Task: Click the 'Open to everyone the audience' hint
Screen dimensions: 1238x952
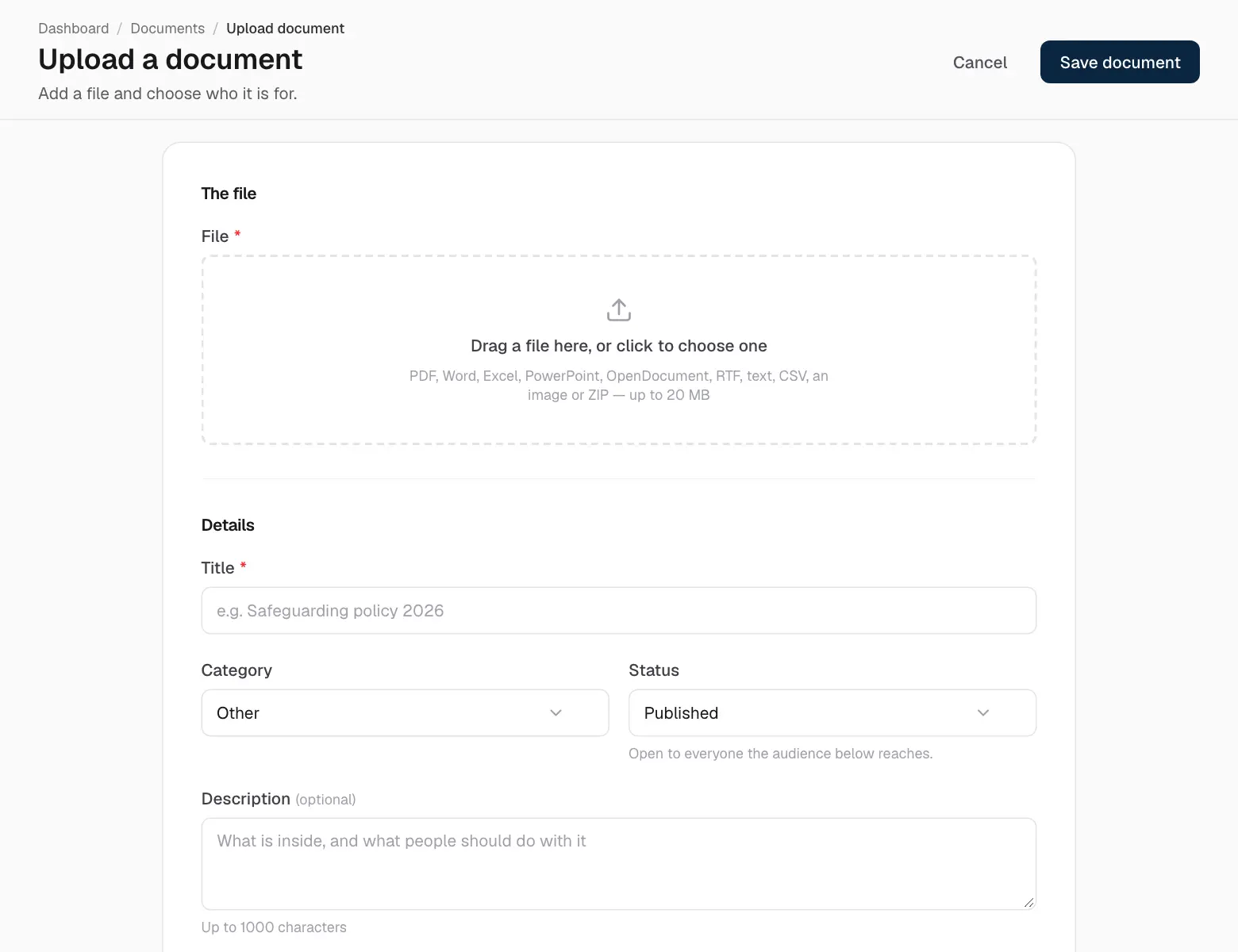Action: tap(780, 753)
